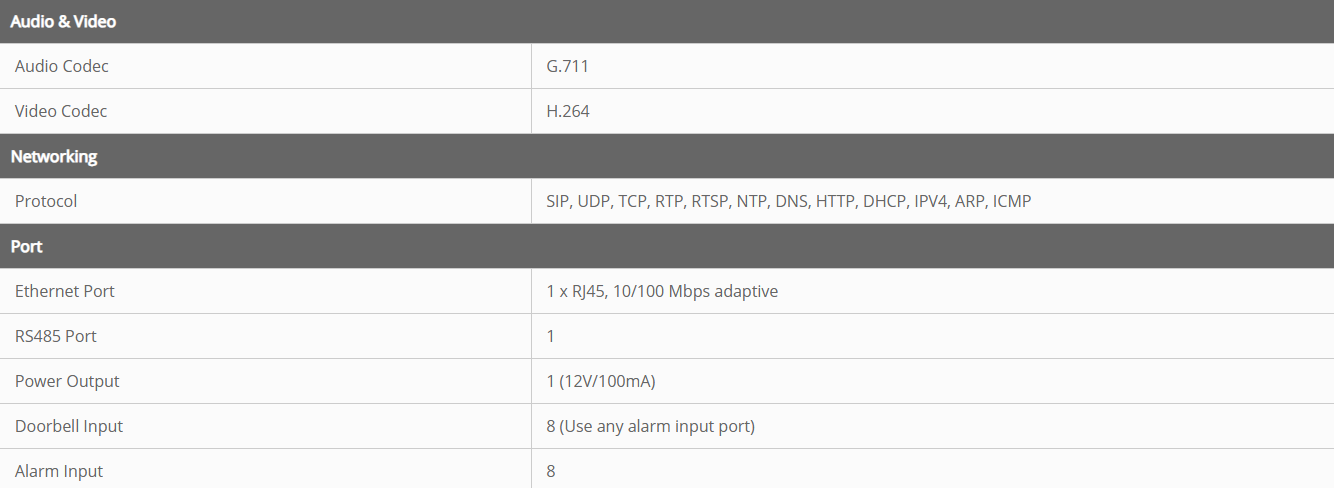Click the Networking section header
Image resolution: width=1334 pixels, height=488 pixels.
pos(54,156)
